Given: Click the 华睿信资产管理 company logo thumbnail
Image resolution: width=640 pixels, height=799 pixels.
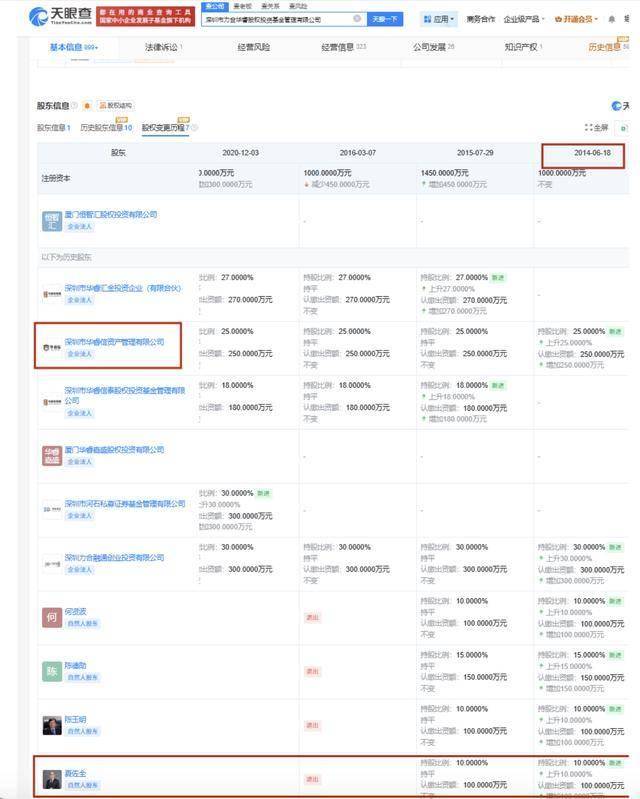Looking at the screenshot, I should [x=51, y=348].
